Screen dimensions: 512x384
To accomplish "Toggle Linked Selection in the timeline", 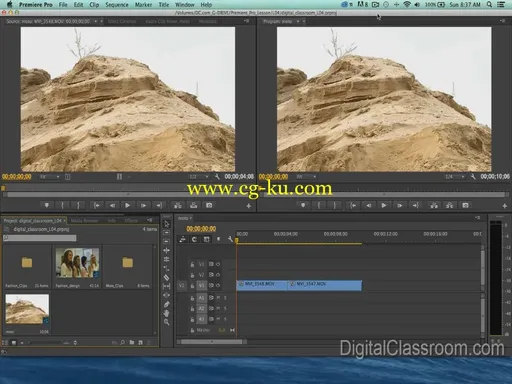I will tap(206, 239).
